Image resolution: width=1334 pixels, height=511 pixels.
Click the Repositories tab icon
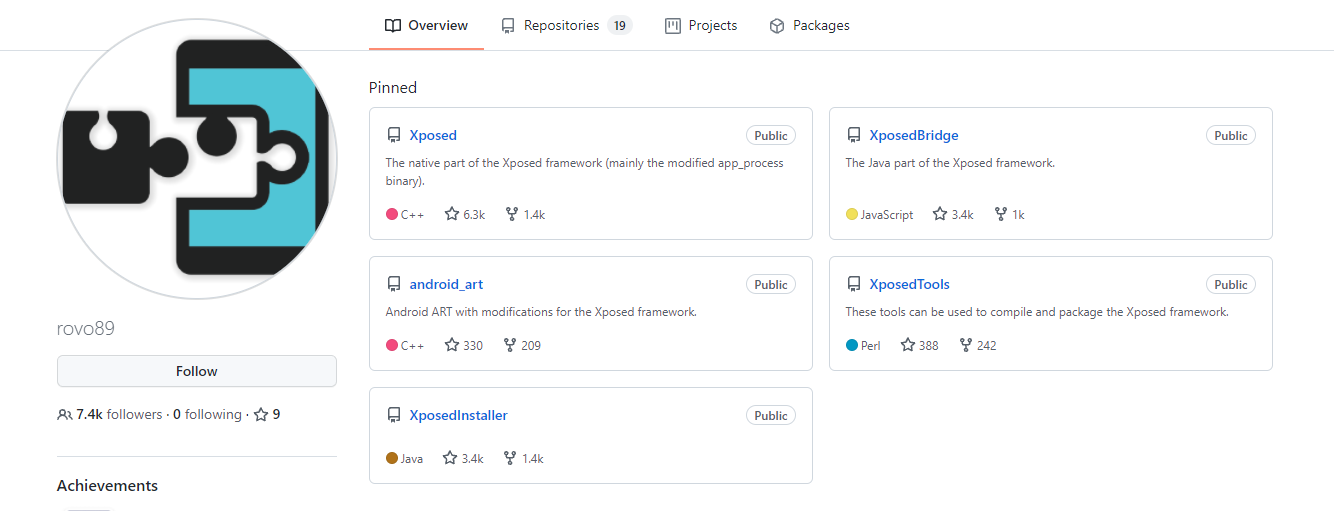click(x=508, y=26)
